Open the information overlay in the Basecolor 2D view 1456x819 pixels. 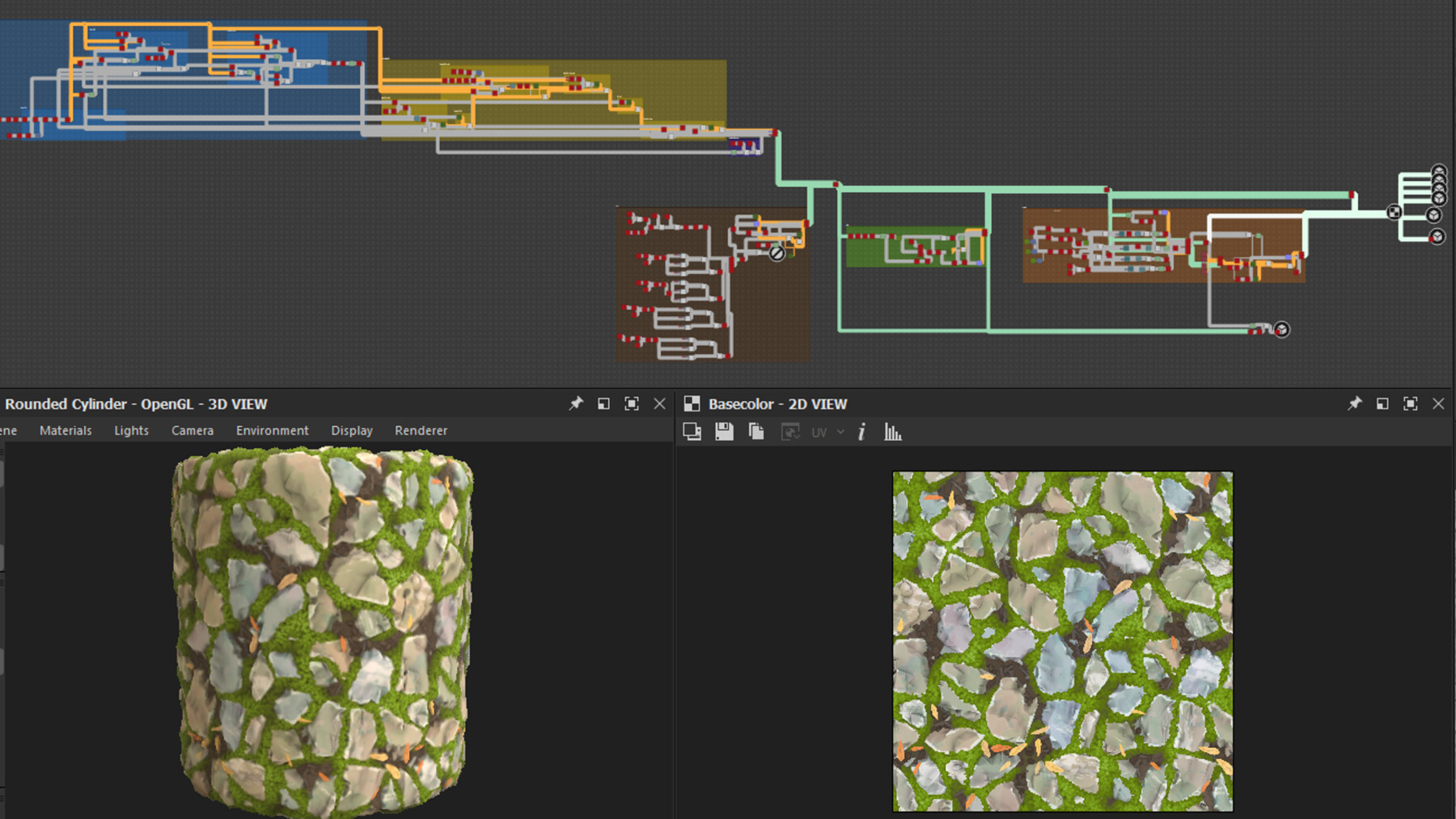click(861, 432)
